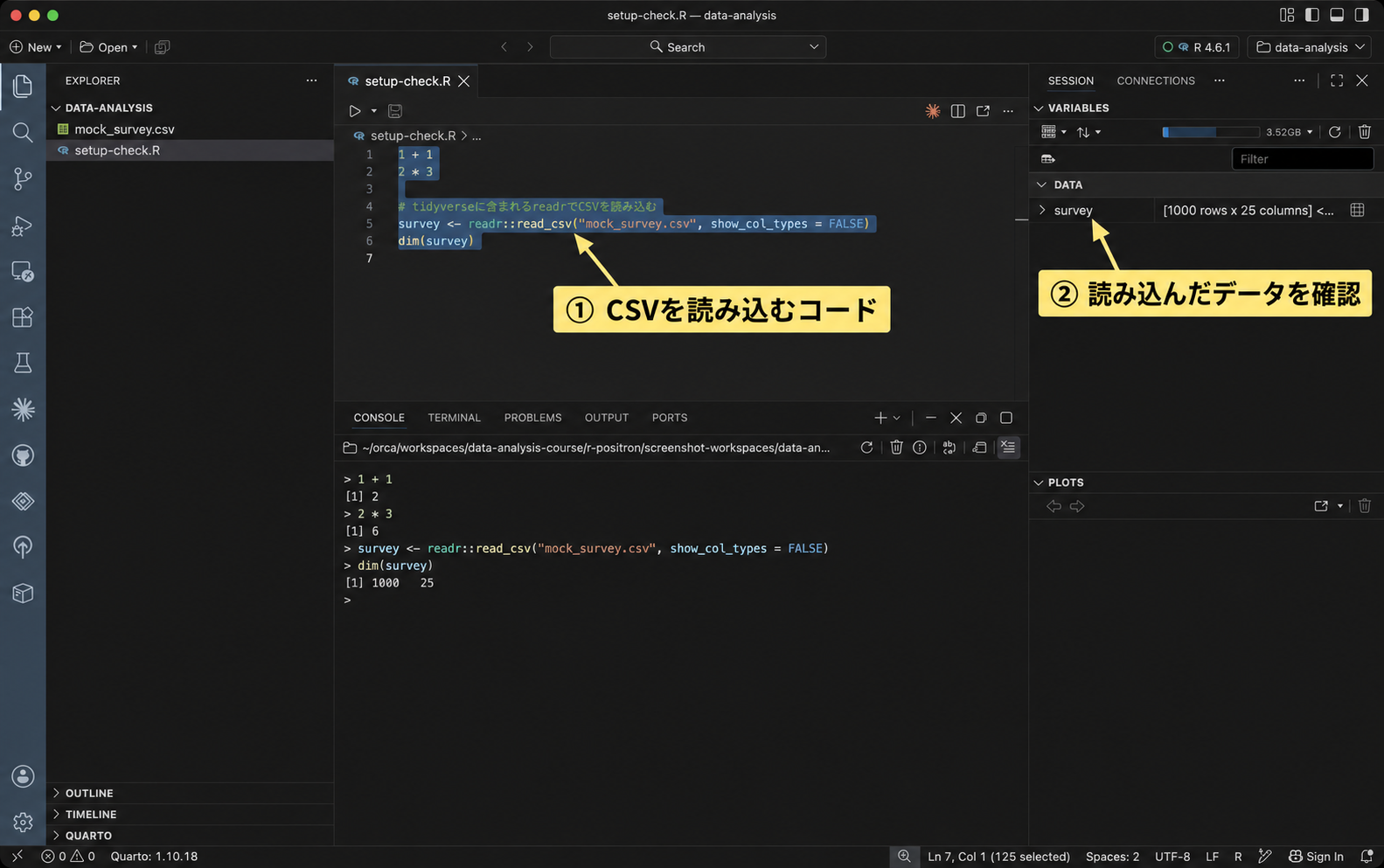1384x868 pixels.
Task: Toggle the bottom panel visibility
Action: pyautogui.click(x=1337, y=15)
